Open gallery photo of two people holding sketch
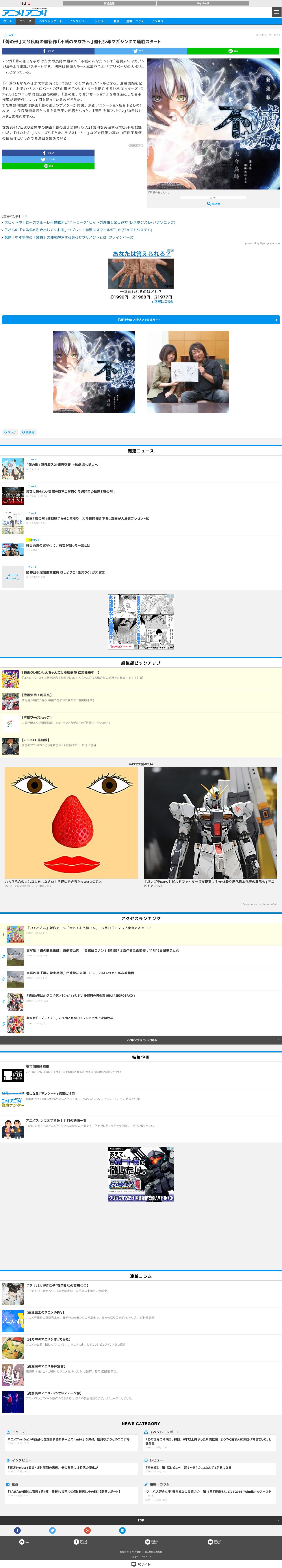 click(x=188, y=372)
